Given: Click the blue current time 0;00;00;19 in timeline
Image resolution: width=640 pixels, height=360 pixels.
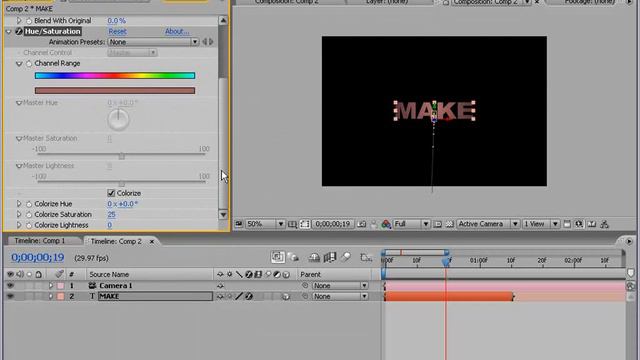Looking at the screenshot, I should click(x=38, y=258).
